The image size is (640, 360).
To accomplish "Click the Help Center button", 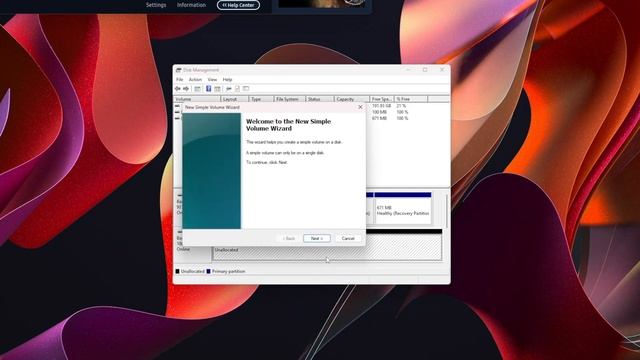I will click(x=238, y=5).
